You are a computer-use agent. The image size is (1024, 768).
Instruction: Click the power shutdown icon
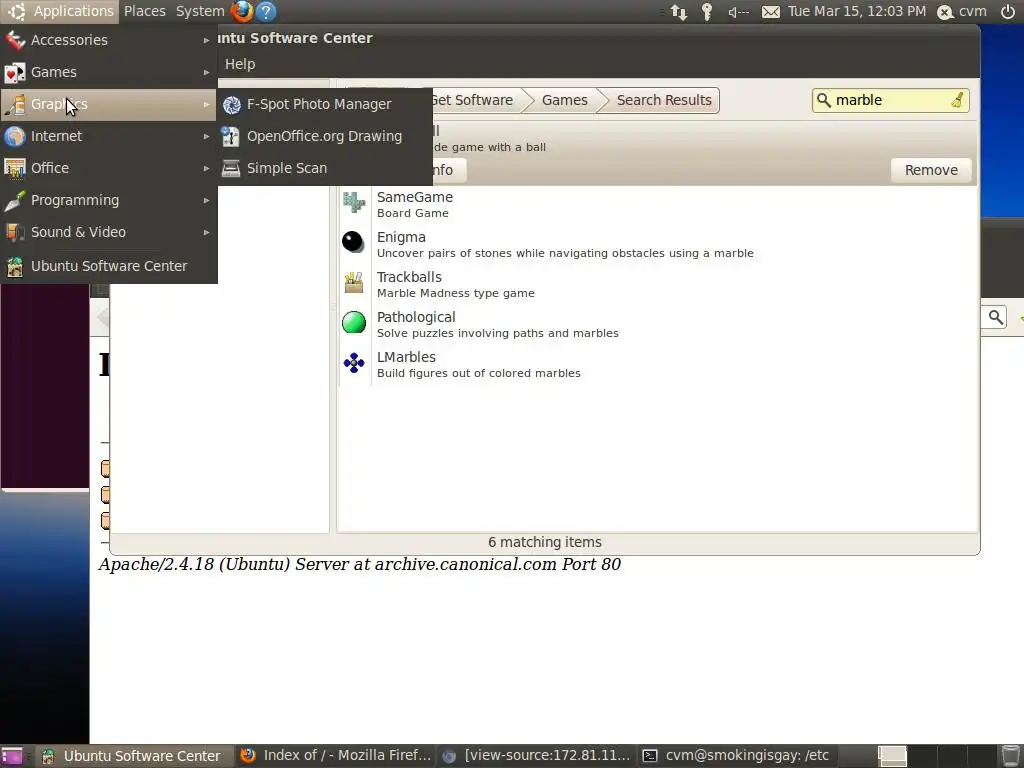tap(1008, 11)
